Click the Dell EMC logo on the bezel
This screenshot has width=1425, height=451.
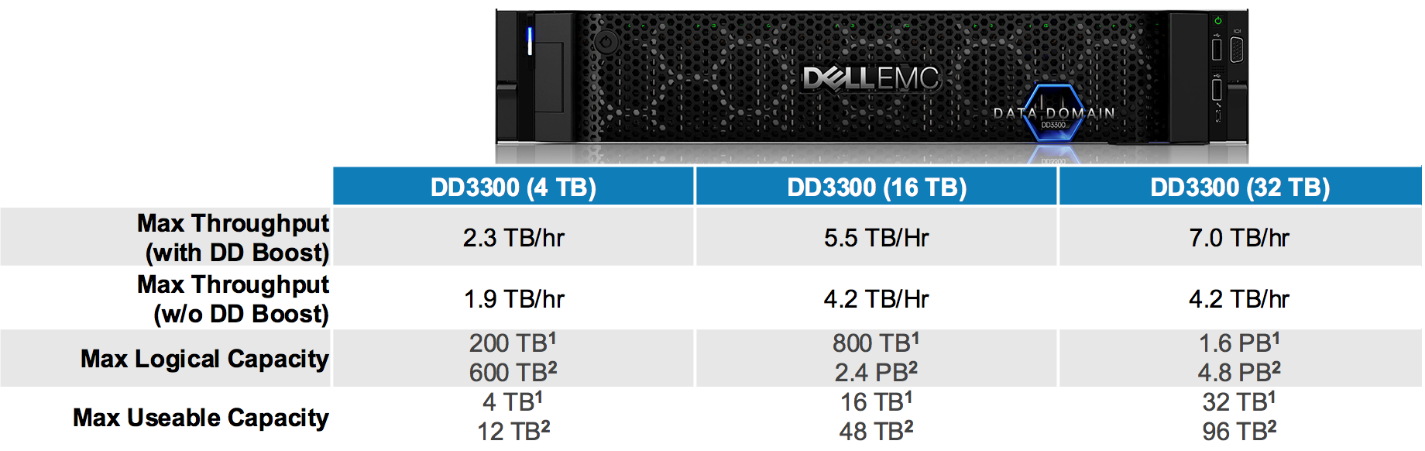[871, 79]
